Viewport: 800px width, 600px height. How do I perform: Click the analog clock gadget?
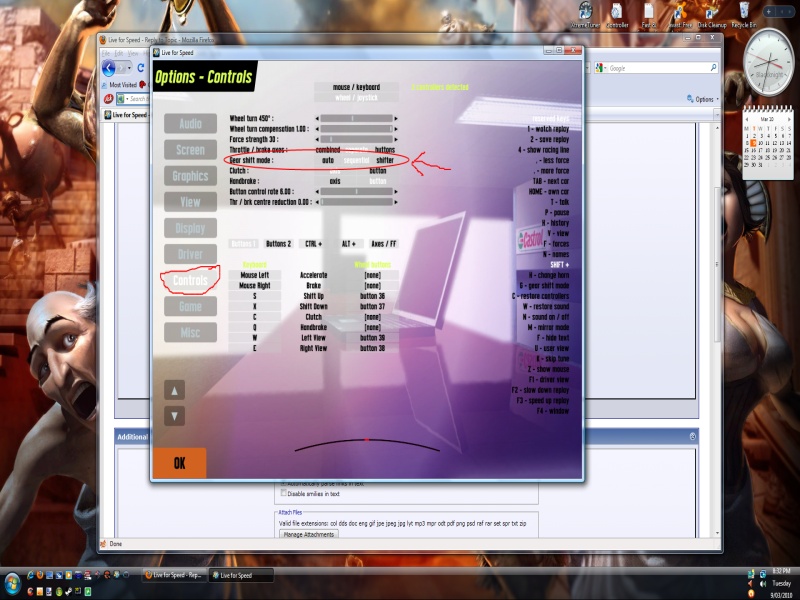pos(768,63)
